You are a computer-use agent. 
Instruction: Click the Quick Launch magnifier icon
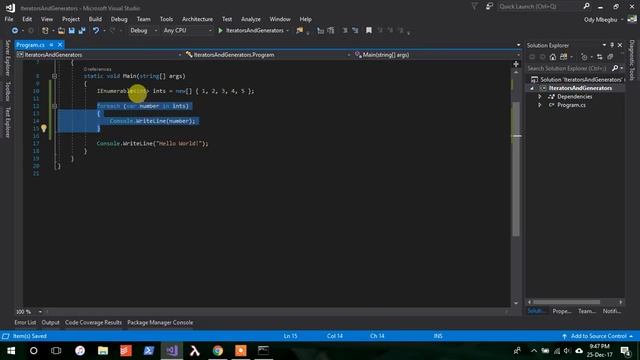tap(587, 7)
